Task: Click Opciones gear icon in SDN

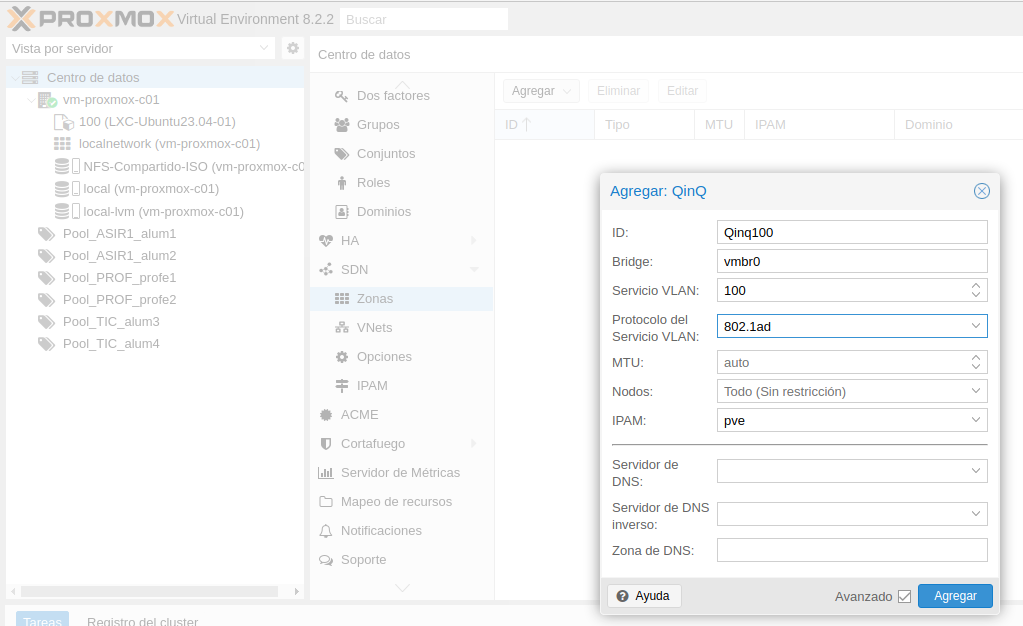Action: 342,357
